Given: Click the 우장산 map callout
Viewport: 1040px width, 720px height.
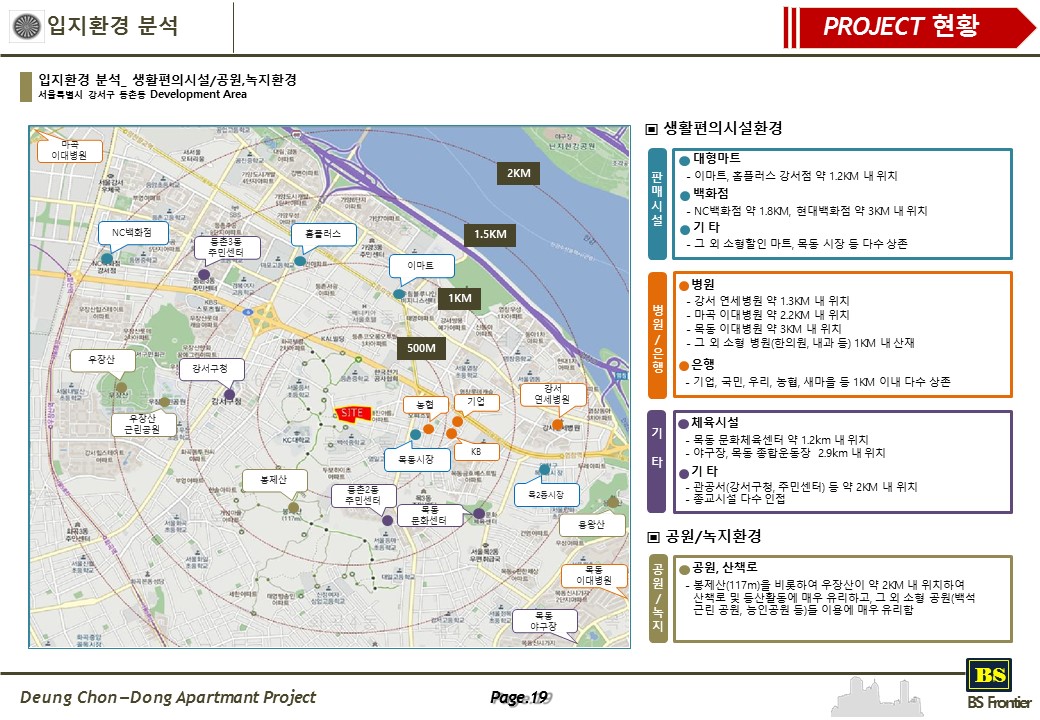Looking at the screenshot, I should pyautogui.click(x=102, y=360).
